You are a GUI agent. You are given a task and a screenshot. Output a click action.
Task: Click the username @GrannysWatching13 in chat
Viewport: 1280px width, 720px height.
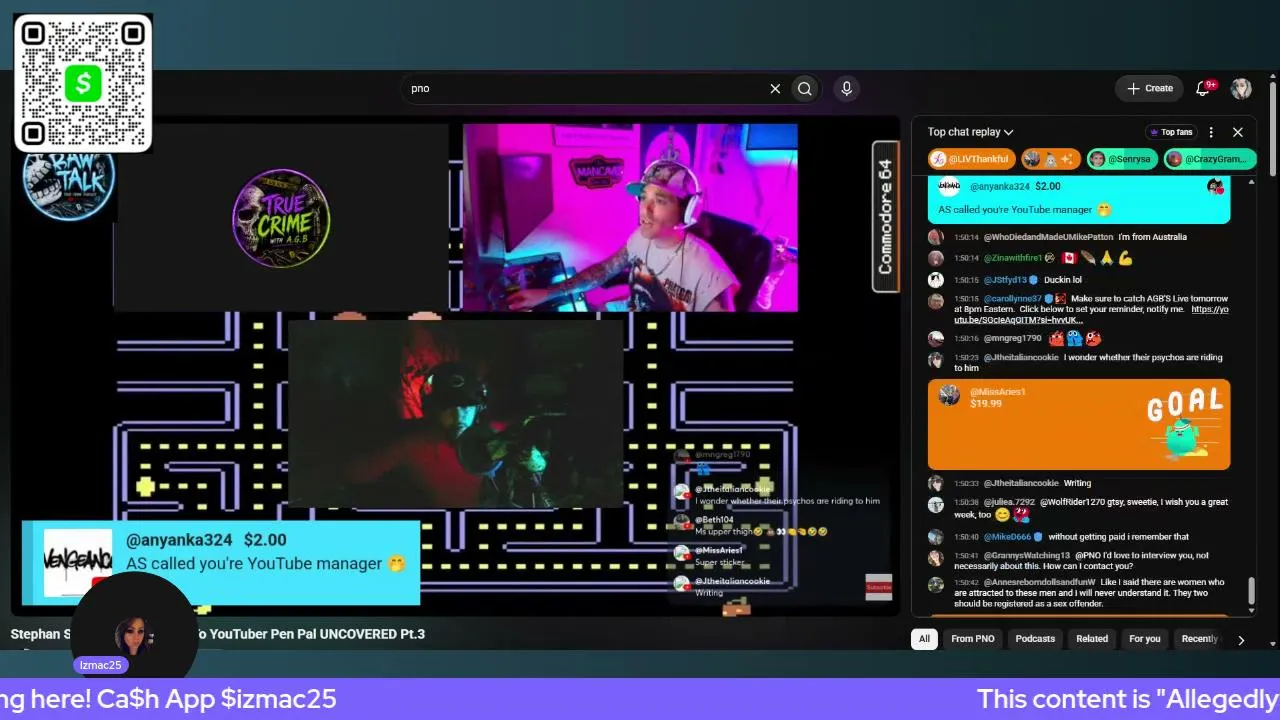pyautogui.click(x=1027, y=555)
